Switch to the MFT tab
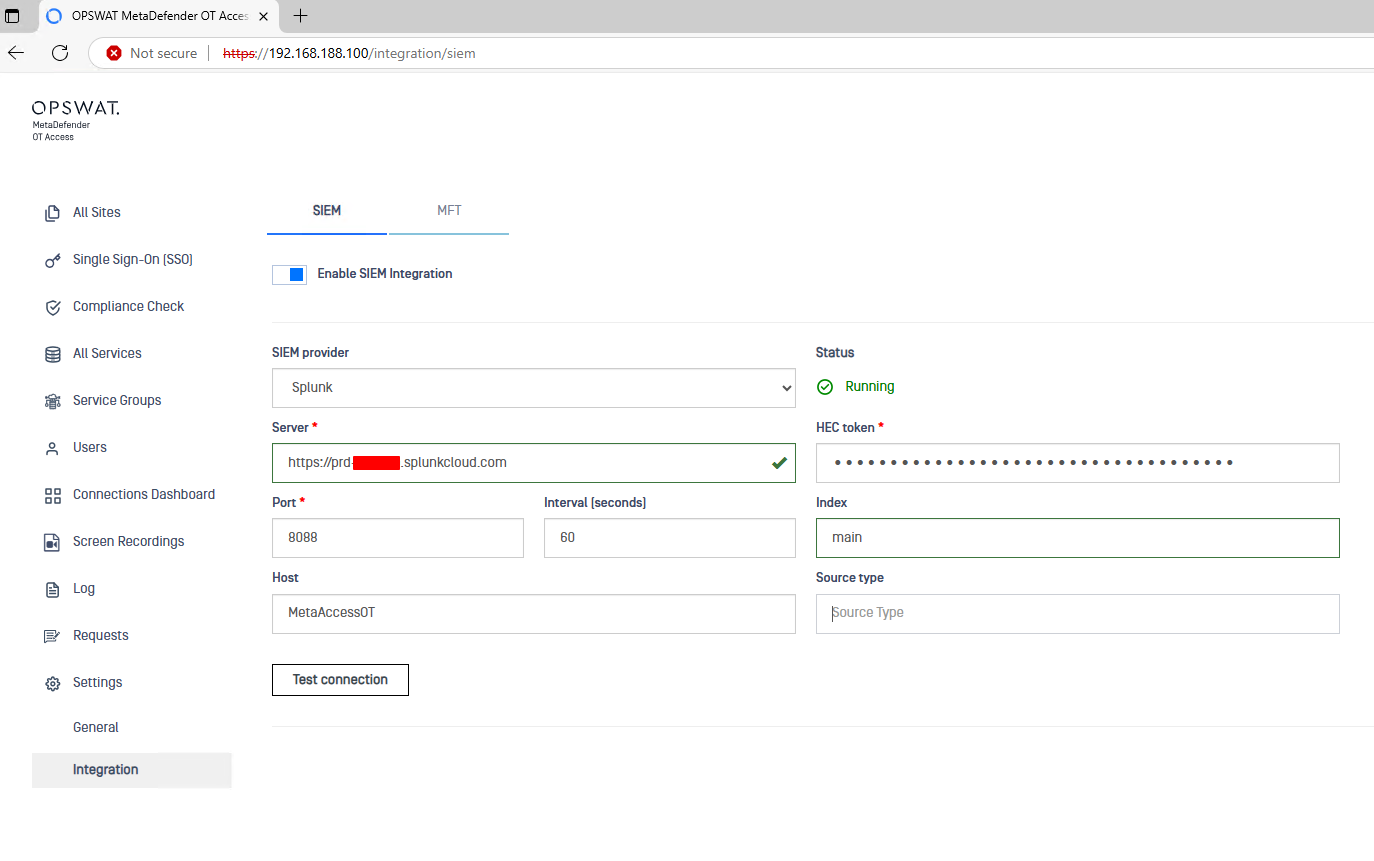Screen dimensions: 1374x861 pos(449,211)
